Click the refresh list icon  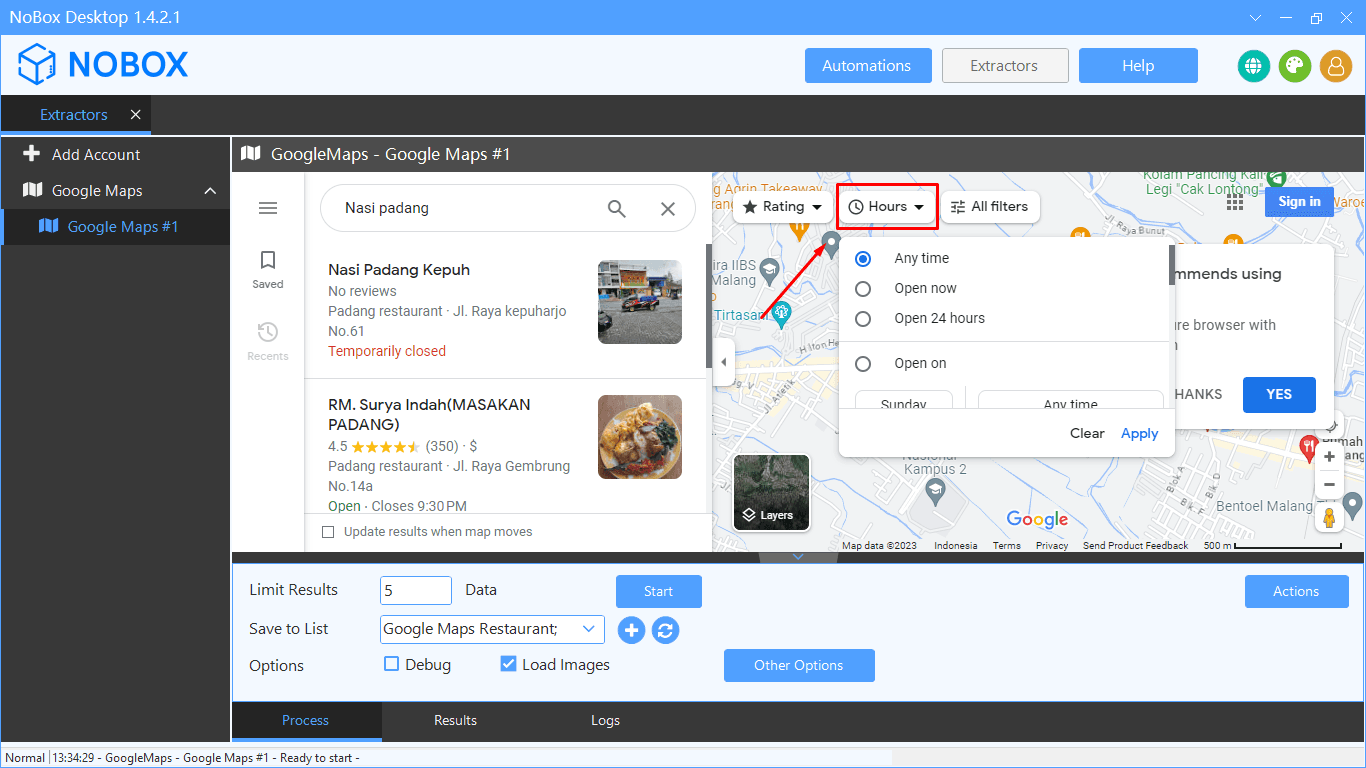[x=665, y=630]
